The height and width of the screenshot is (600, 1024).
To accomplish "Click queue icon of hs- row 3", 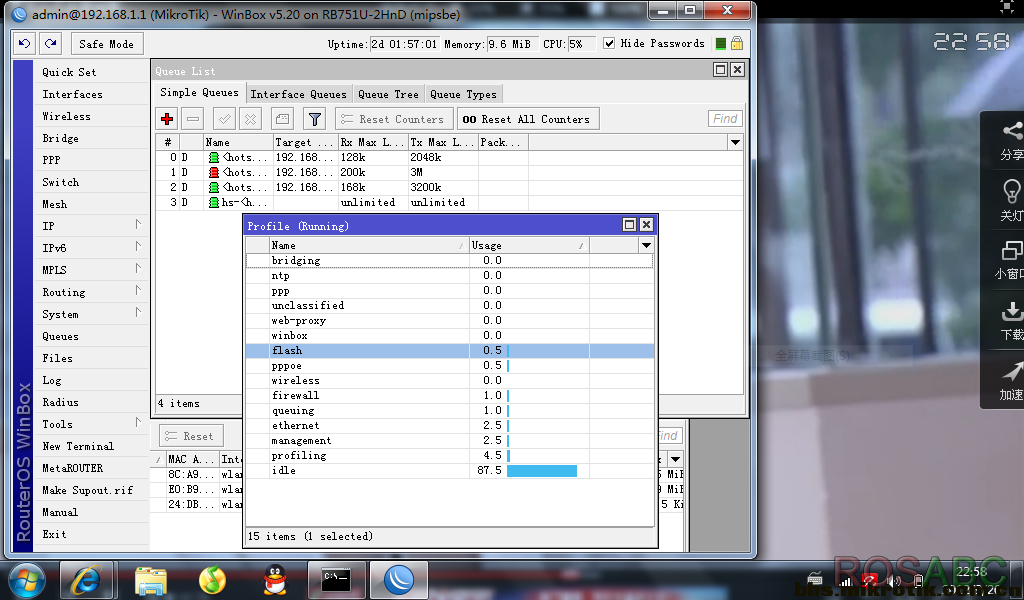I will tap(214, 202).
